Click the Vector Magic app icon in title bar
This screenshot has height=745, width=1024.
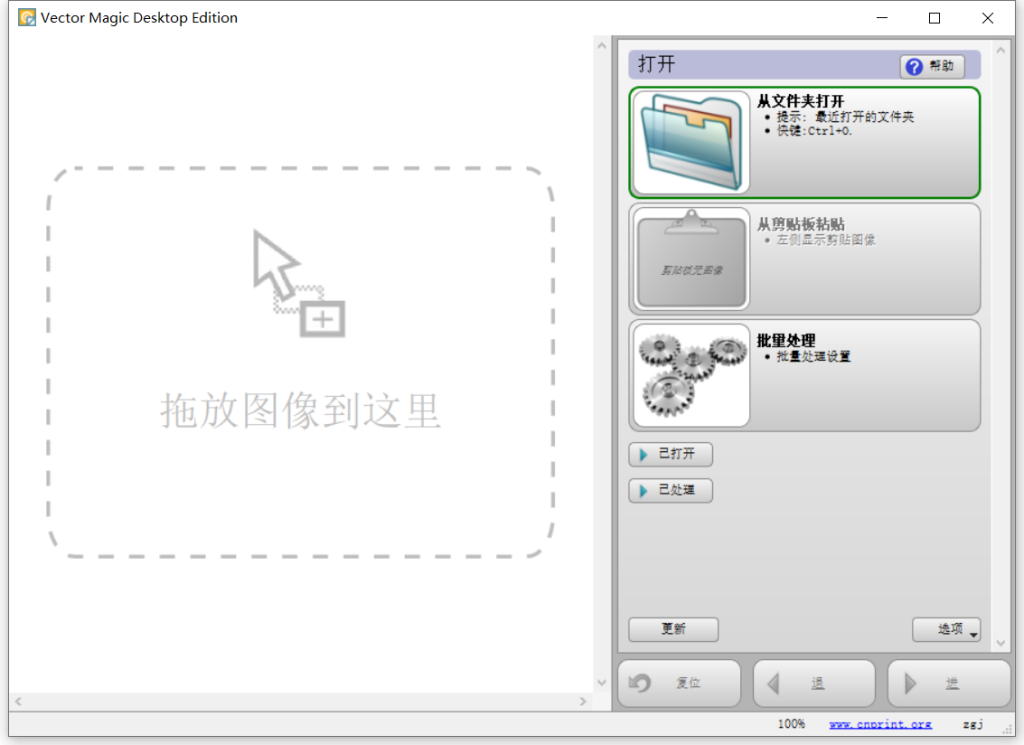[27, 18]
